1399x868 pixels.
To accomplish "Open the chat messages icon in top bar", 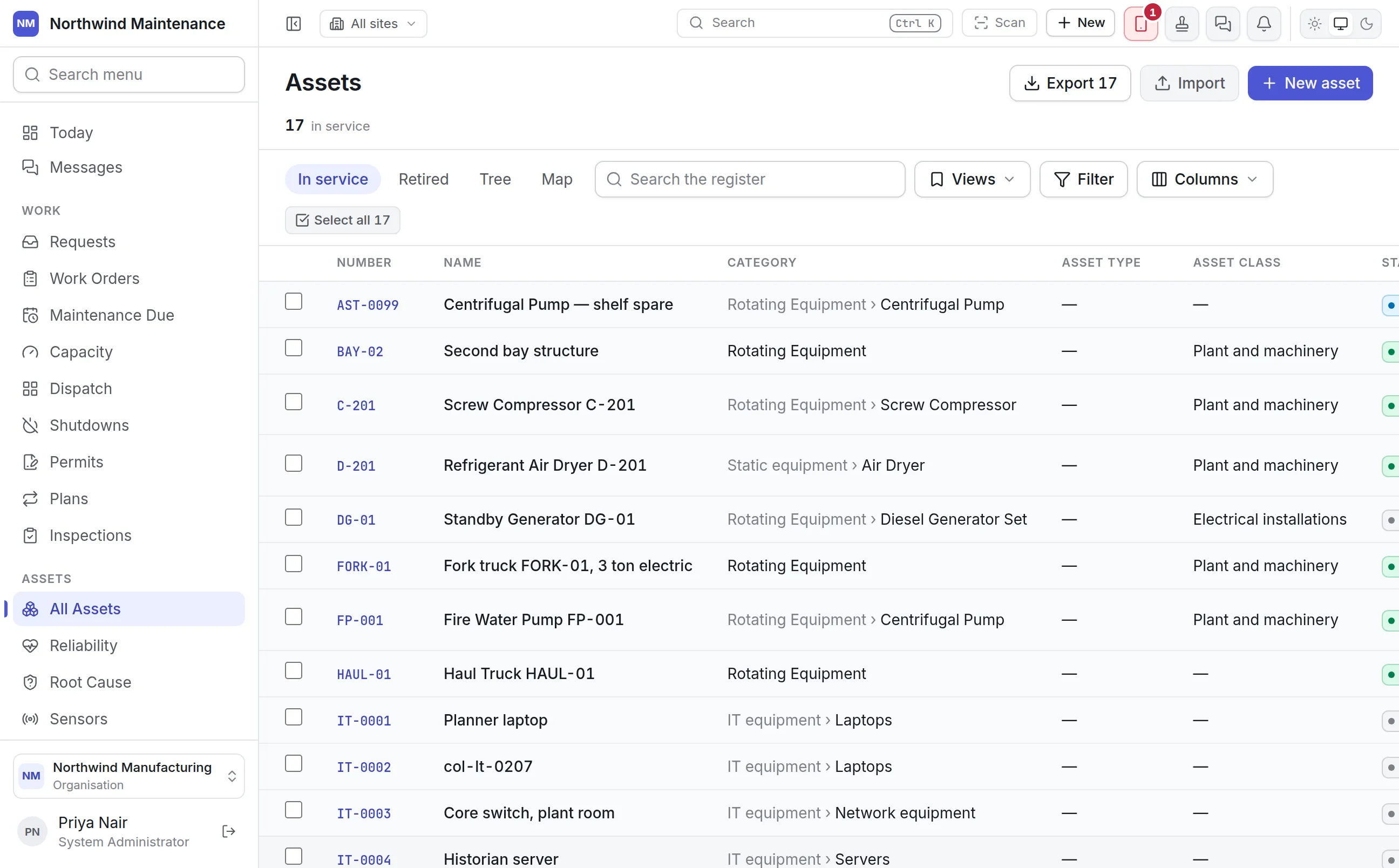I will pos(1223,24).
